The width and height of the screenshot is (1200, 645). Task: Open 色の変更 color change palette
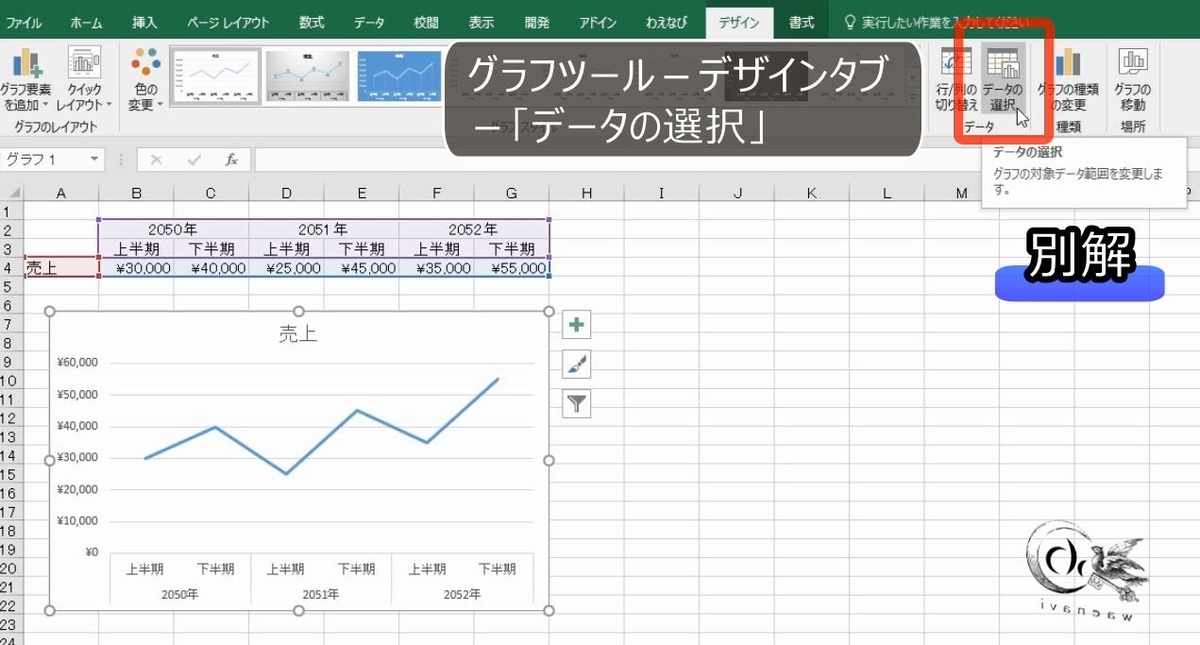(145, 79)
